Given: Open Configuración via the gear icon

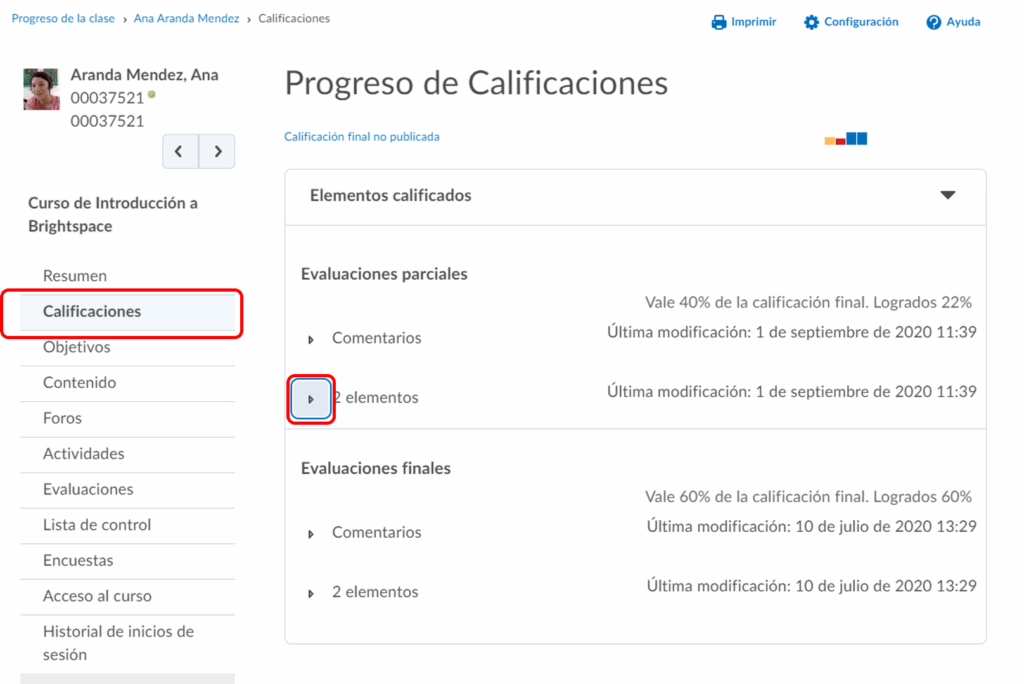Looking at the screenshot, I should click(x=811, y=22).
